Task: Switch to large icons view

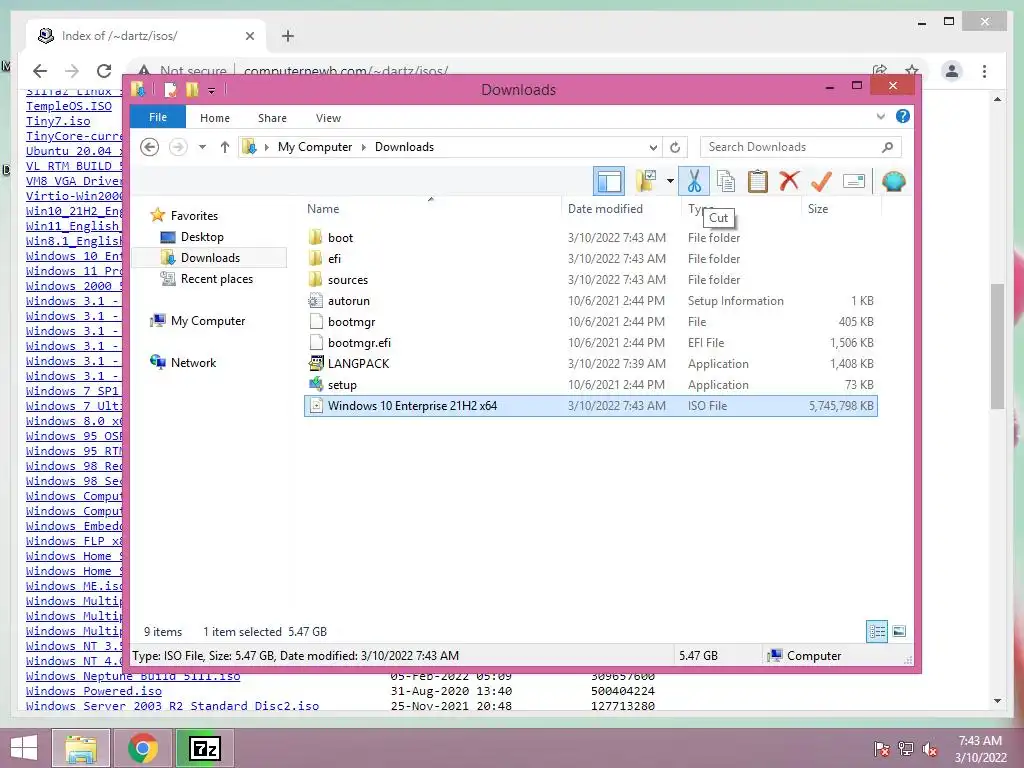Action: pyautogui.click(x=899, y=632)
